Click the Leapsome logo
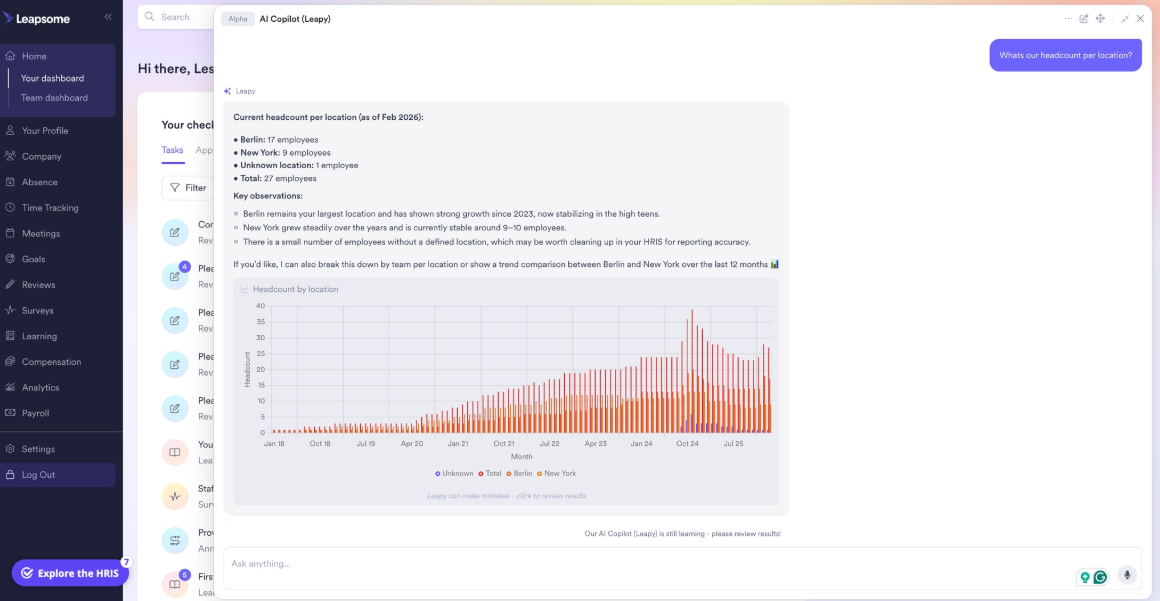 click(x=37, y=19)
